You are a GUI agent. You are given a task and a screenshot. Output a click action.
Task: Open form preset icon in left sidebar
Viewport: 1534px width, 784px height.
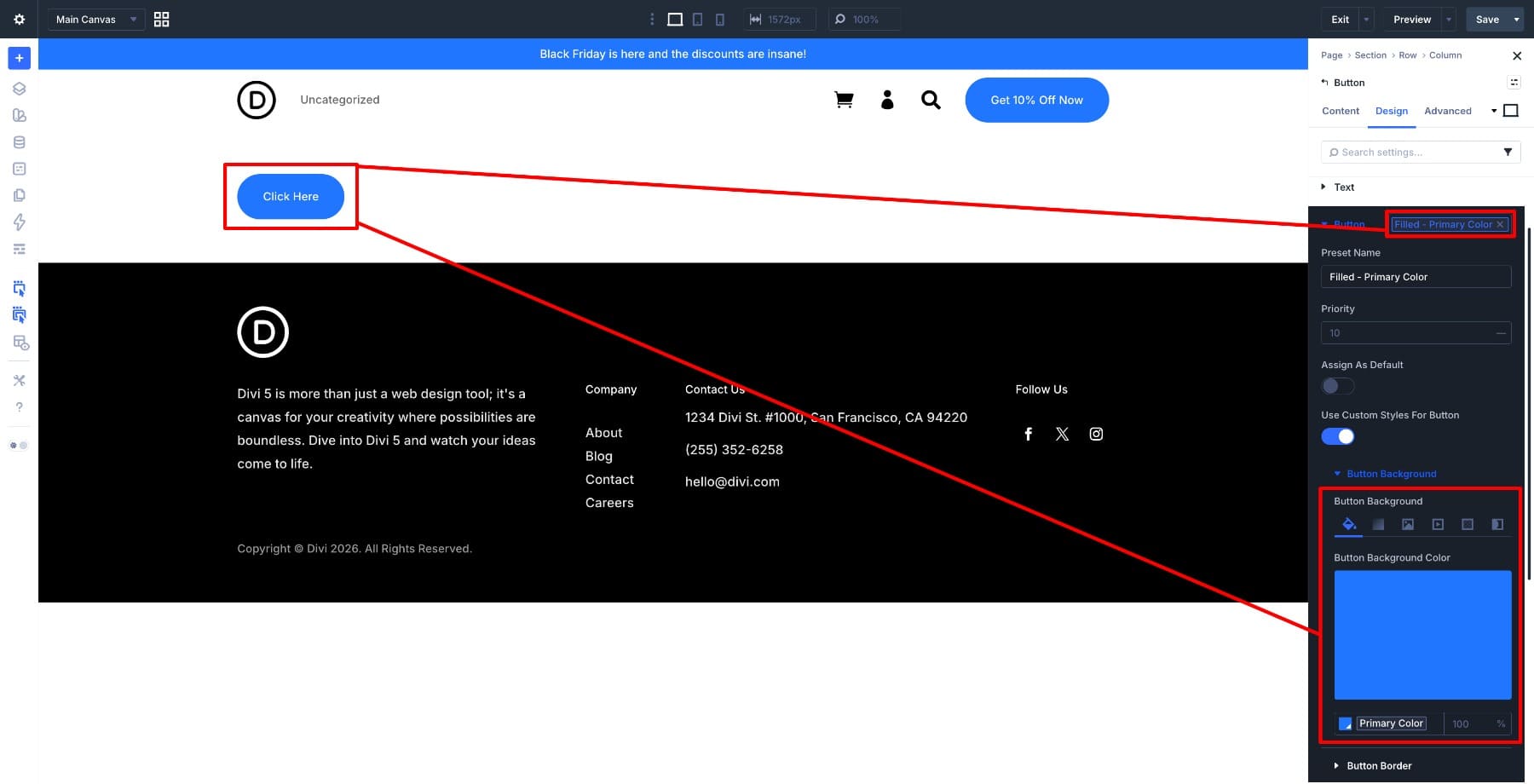tap(19, 169)
